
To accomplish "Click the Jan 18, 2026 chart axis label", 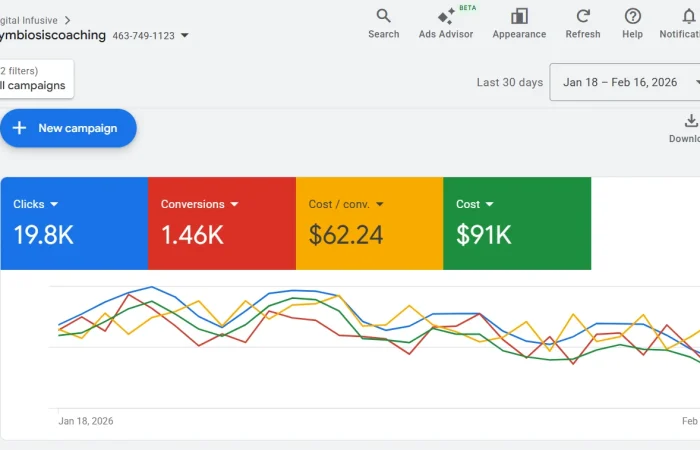I will coord(85,421).
